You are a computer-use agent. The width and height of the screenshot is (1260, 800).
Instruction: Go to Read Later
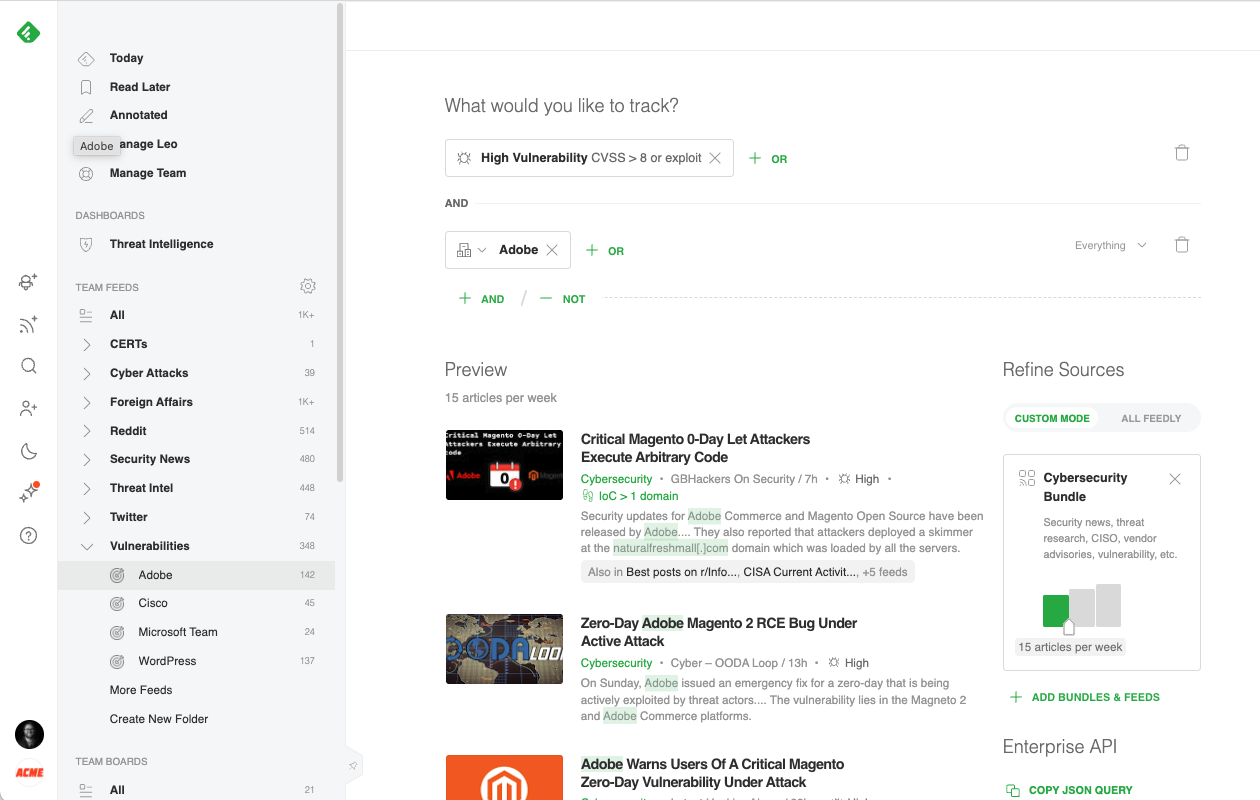pyautogui.click(x=139, y=87)
